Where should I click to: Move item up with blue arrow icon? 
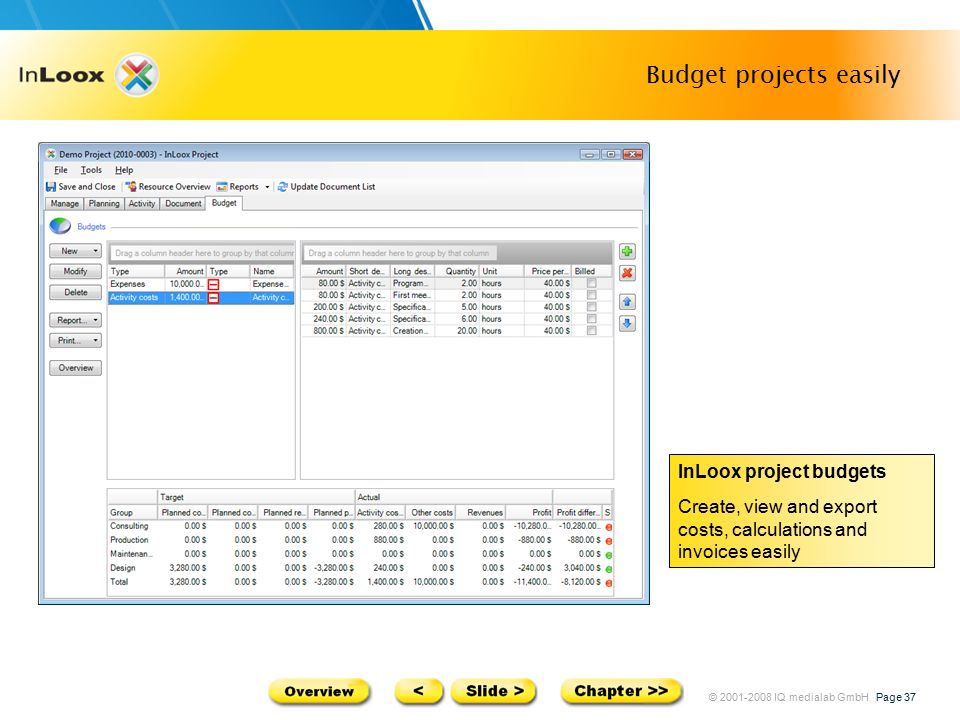click(x=627, y=302)
